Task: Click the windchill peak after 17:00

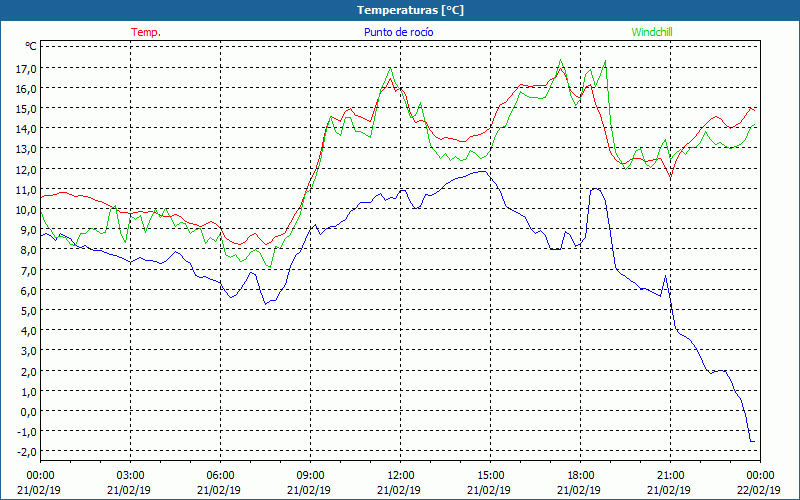Action: (x=561, y=60)
